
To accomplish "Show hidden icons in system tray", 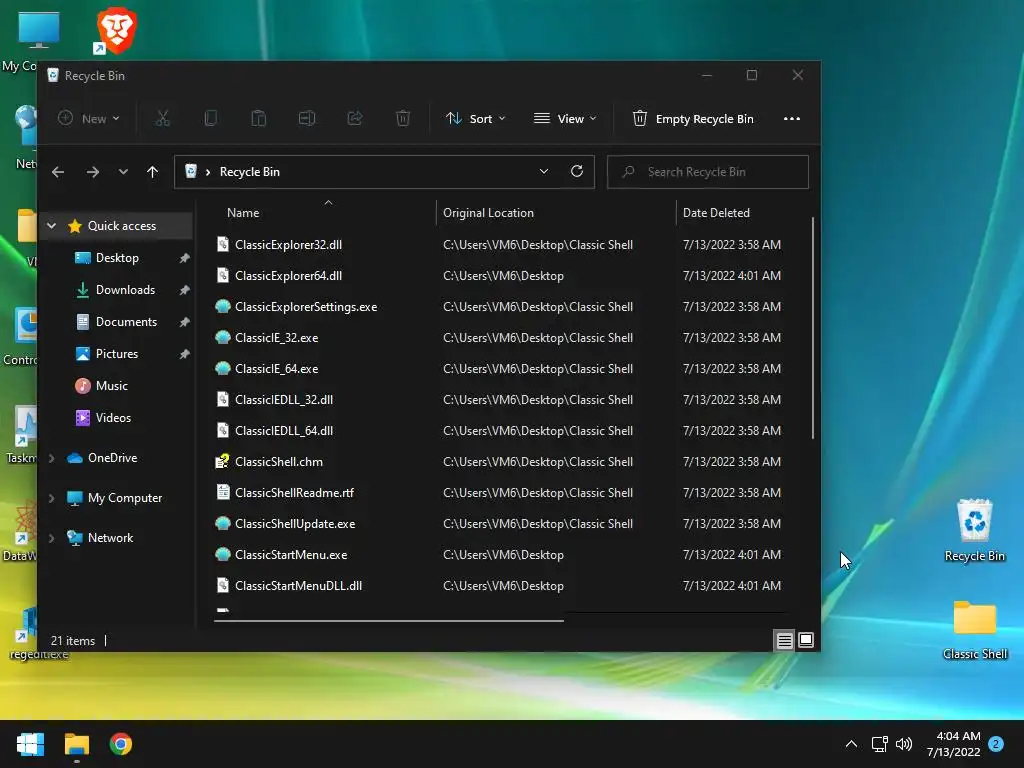I will click(x=851, y=744).
